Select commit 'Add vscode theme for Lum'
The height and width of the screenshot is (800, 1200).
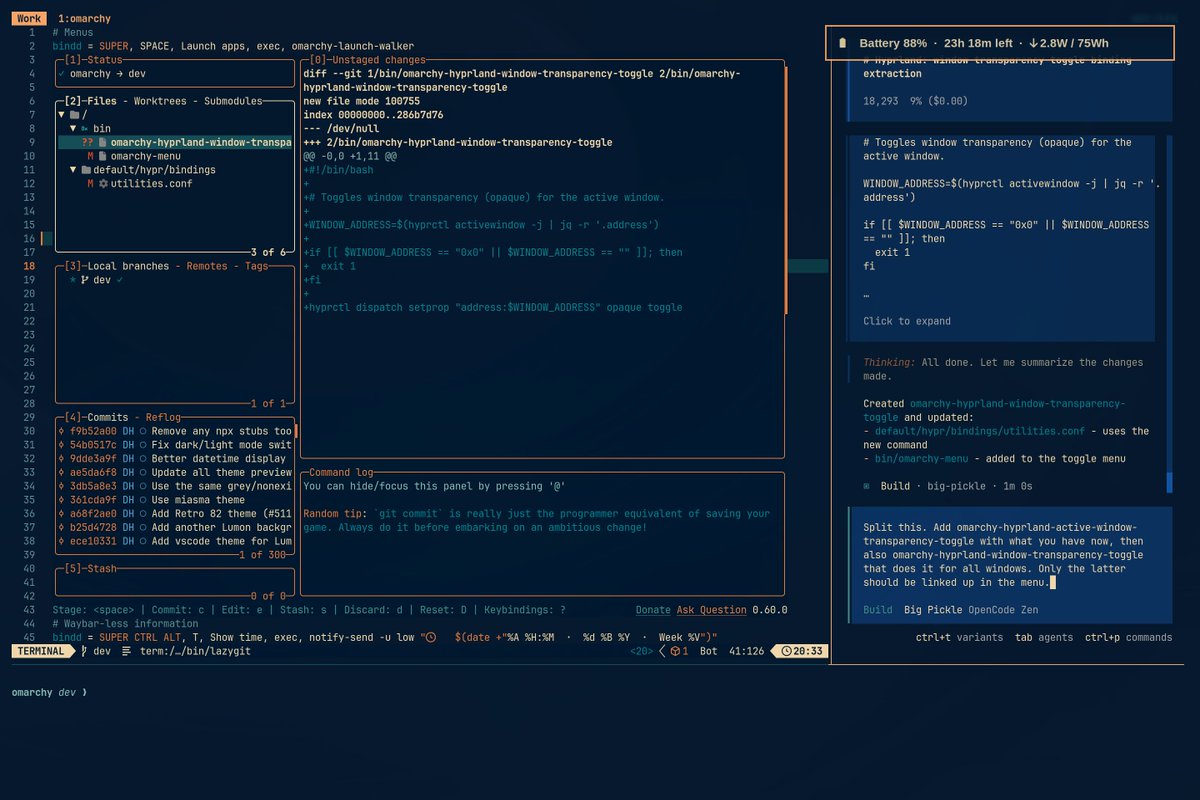[x=175, y=541]
